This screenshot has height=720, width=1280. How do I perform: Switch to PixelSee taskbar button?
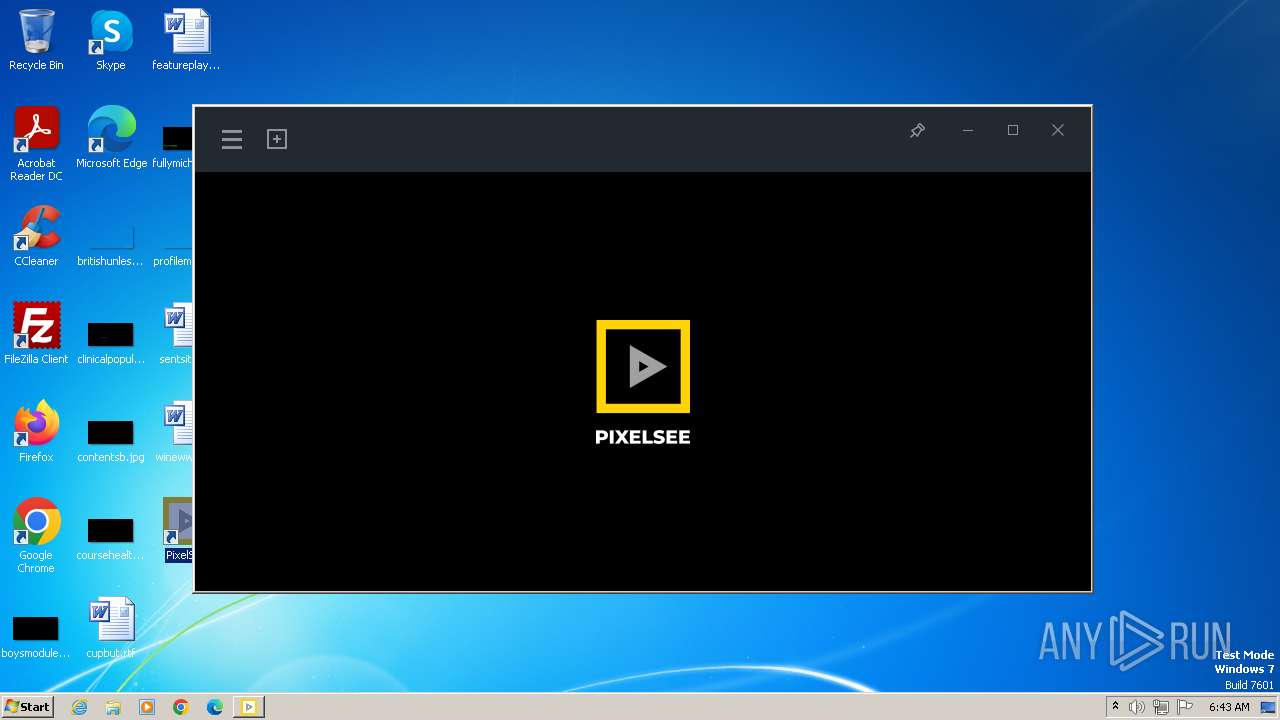pyautogui.click(x=249, y=707)
